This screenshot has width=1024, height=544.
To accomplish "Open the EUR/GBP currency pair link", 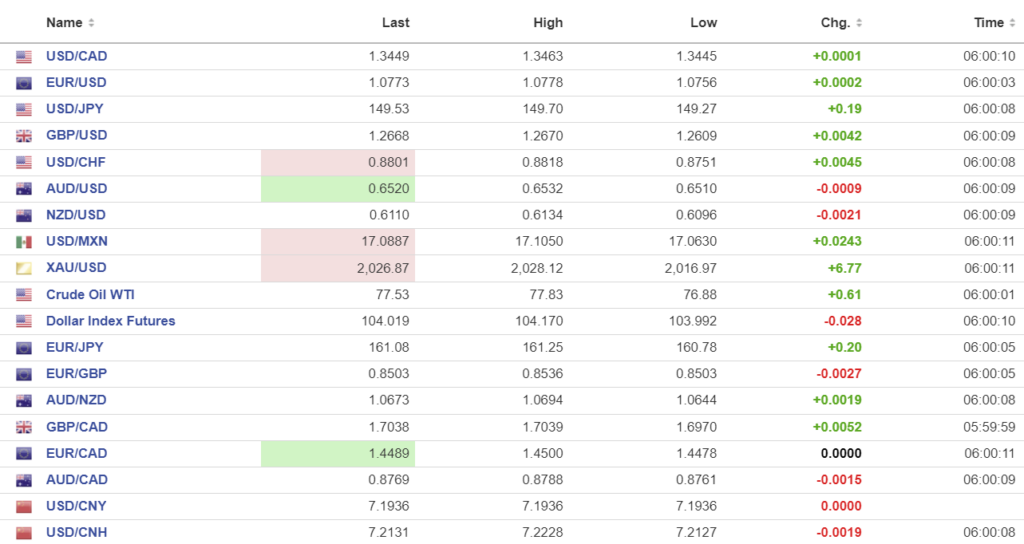I will (x=76, y=374).
